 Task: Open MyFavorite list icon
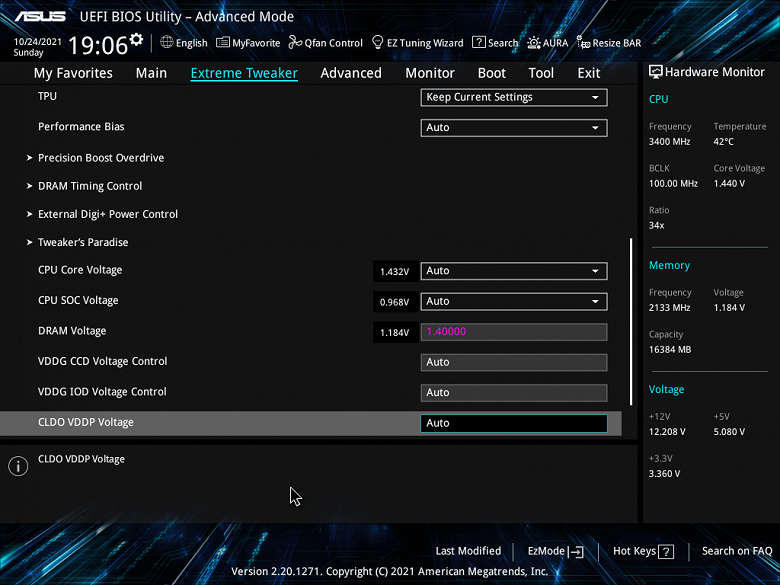click(x=223, y=42)
